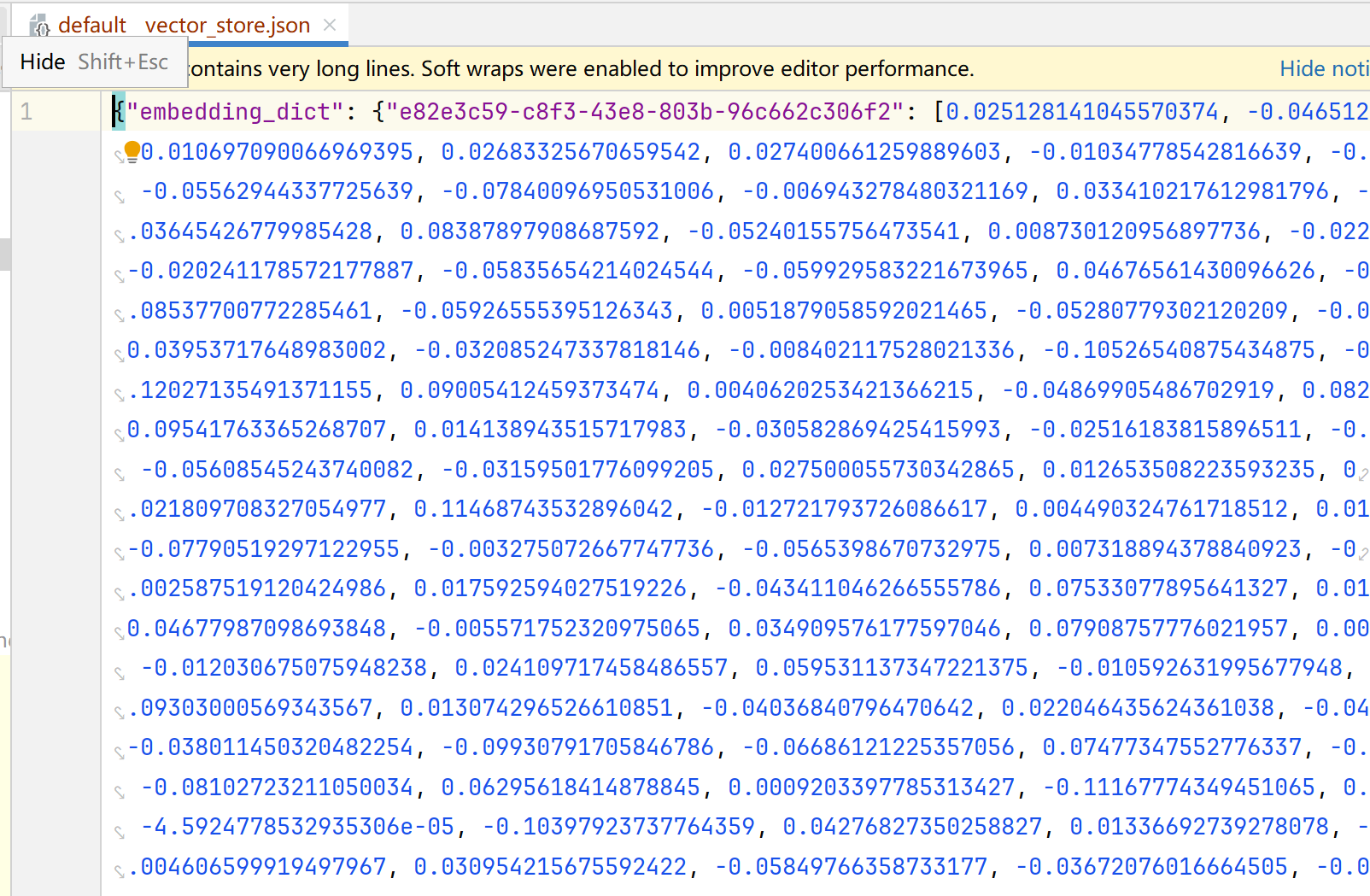
Task: Click the value -0.10526540875434875
Action: (1179, 350)
